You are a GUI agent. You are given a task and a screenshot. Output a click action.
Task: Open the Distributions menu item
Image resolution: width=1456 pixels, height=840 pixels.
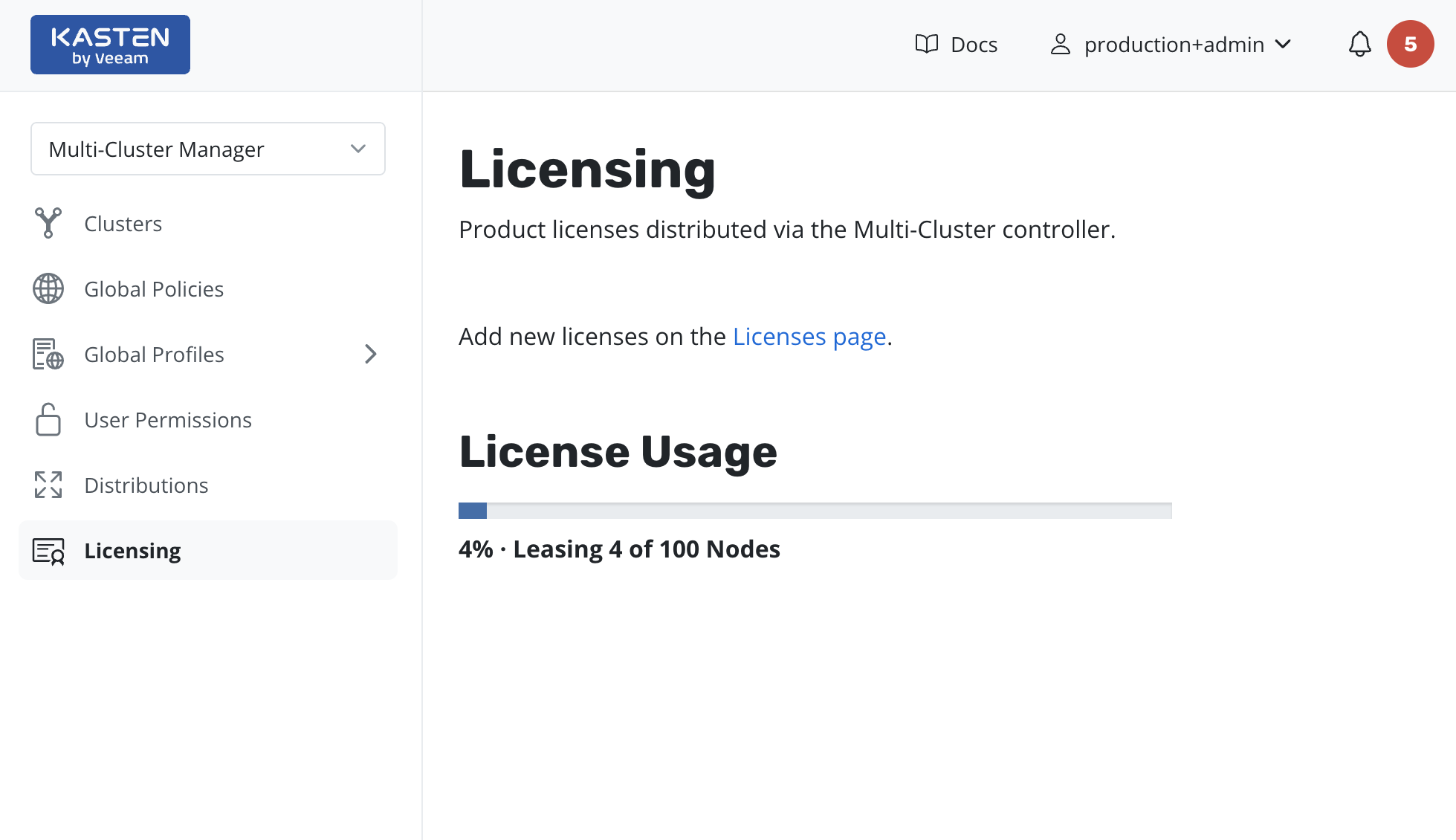click(x=146, y=485)
